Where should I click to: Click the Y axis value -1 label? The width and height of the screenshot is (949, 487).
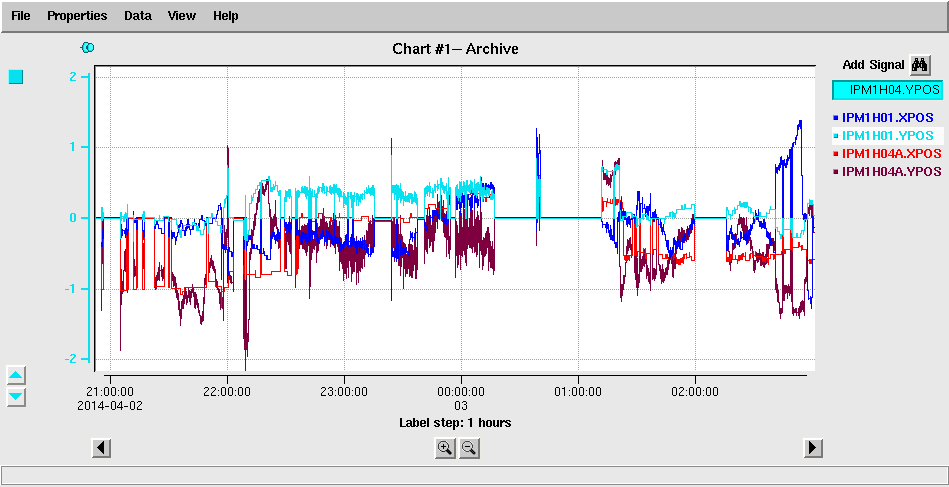coord(70,289)
